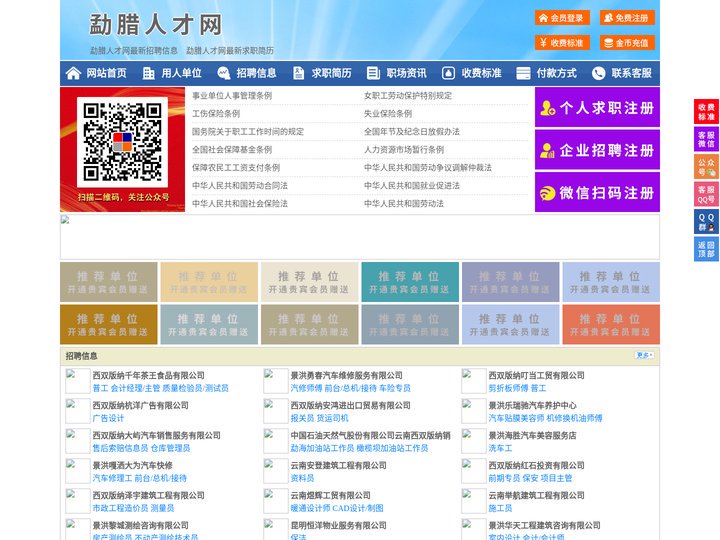
Task: Open 用人单位 navigation item
Action: [181, 73]
